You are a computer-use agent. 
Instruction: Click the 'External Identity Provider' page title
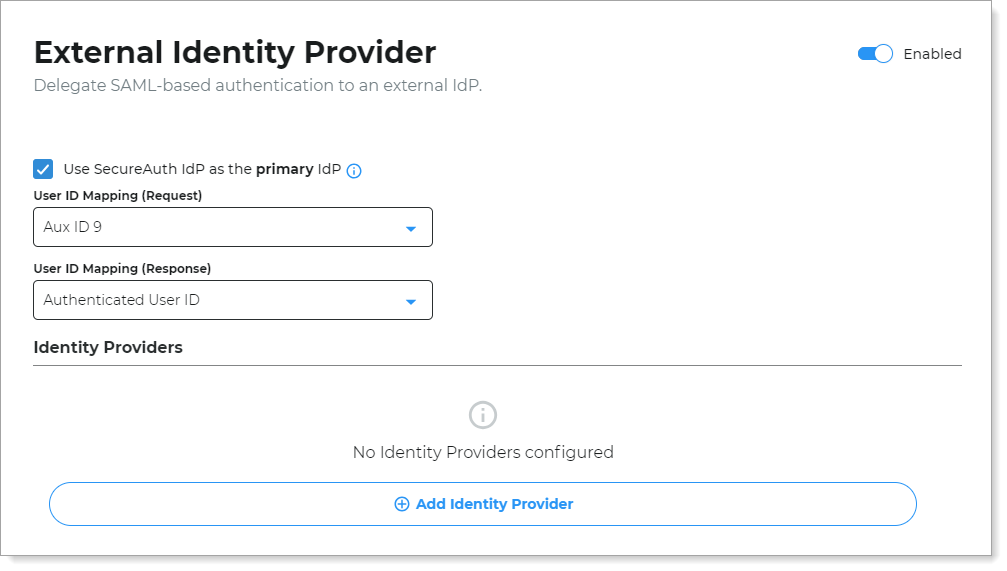click(235, 52)
